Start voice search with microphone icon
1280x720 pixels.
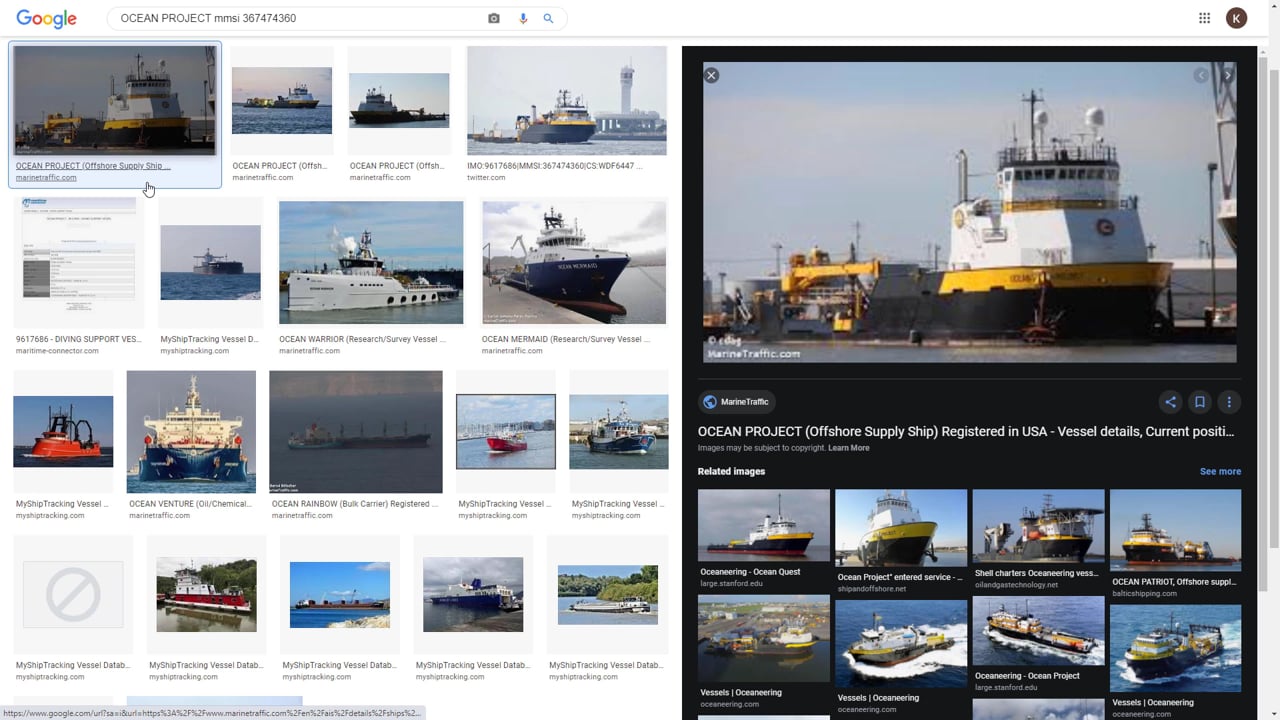point(523,18)
